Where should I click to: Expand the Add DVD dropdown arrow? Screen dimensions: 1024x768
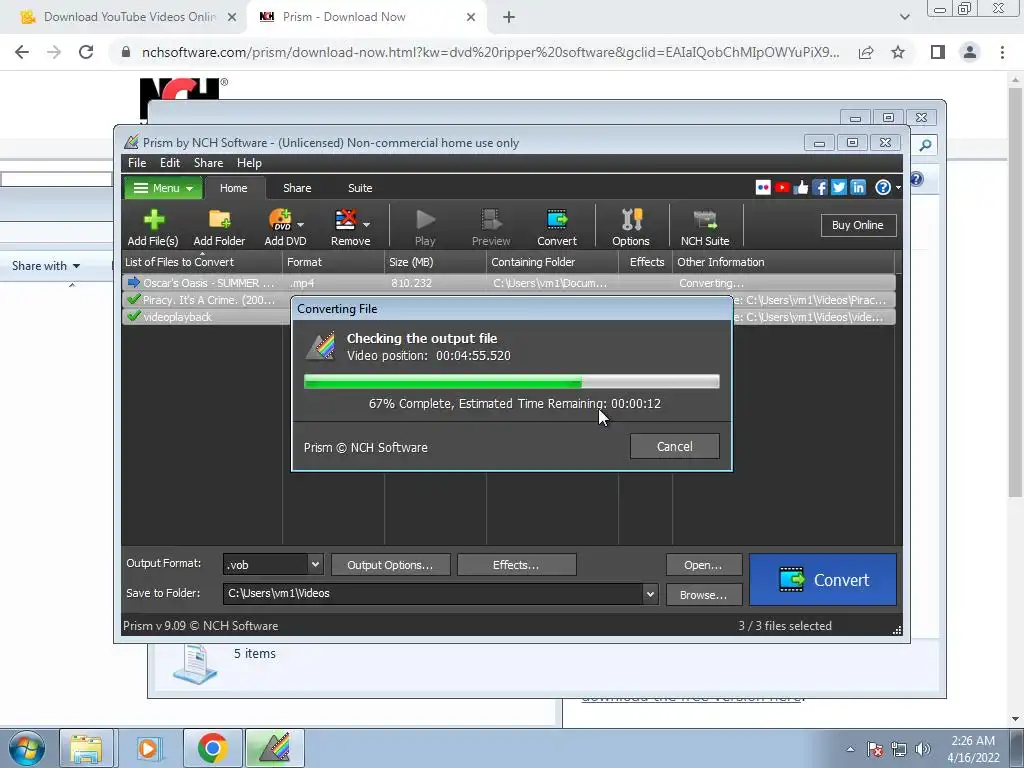pos(300,225)
